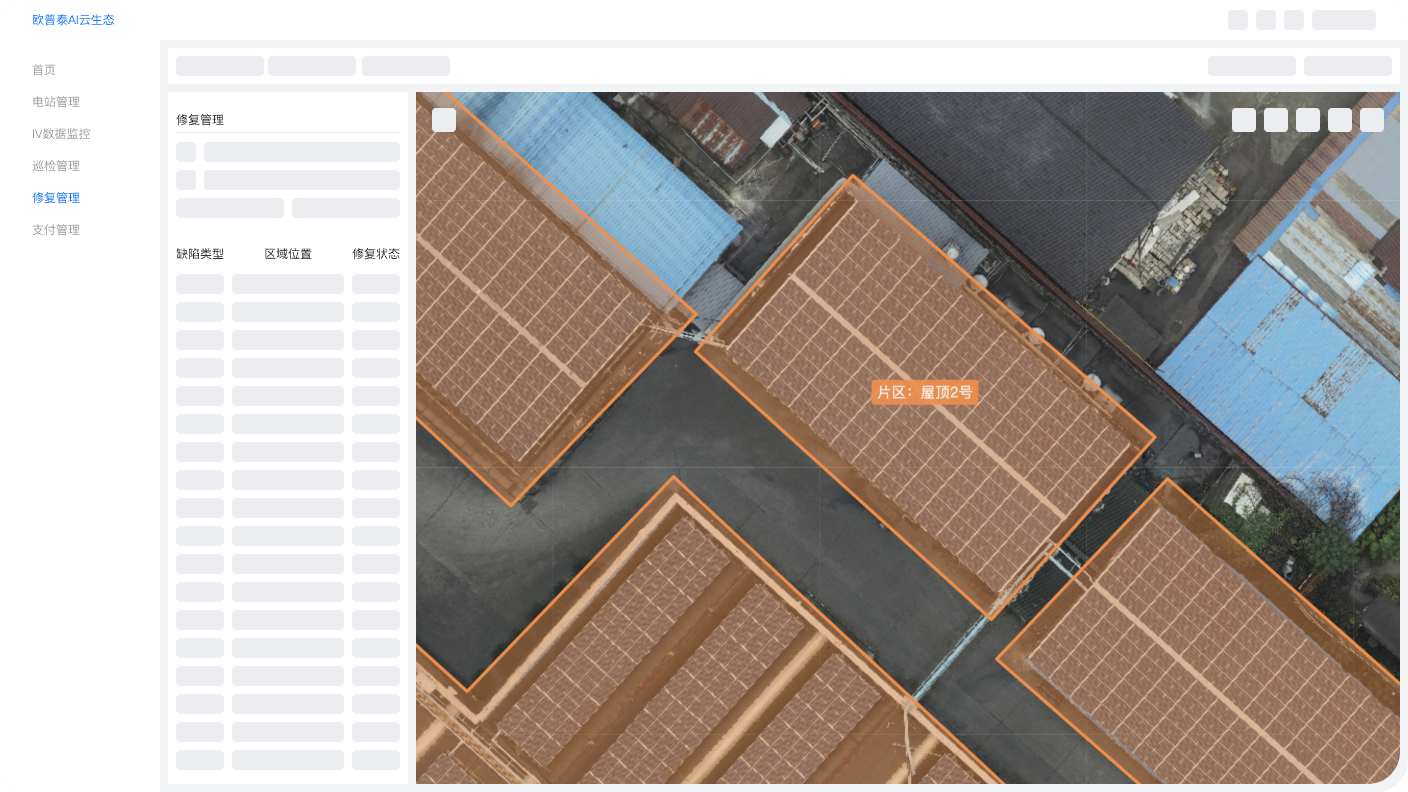Image resolution: width=1408 pixels, height=792 pixels.
Task: Click the rightmost square button in map's top-right toolbar
Action: 1372,120
